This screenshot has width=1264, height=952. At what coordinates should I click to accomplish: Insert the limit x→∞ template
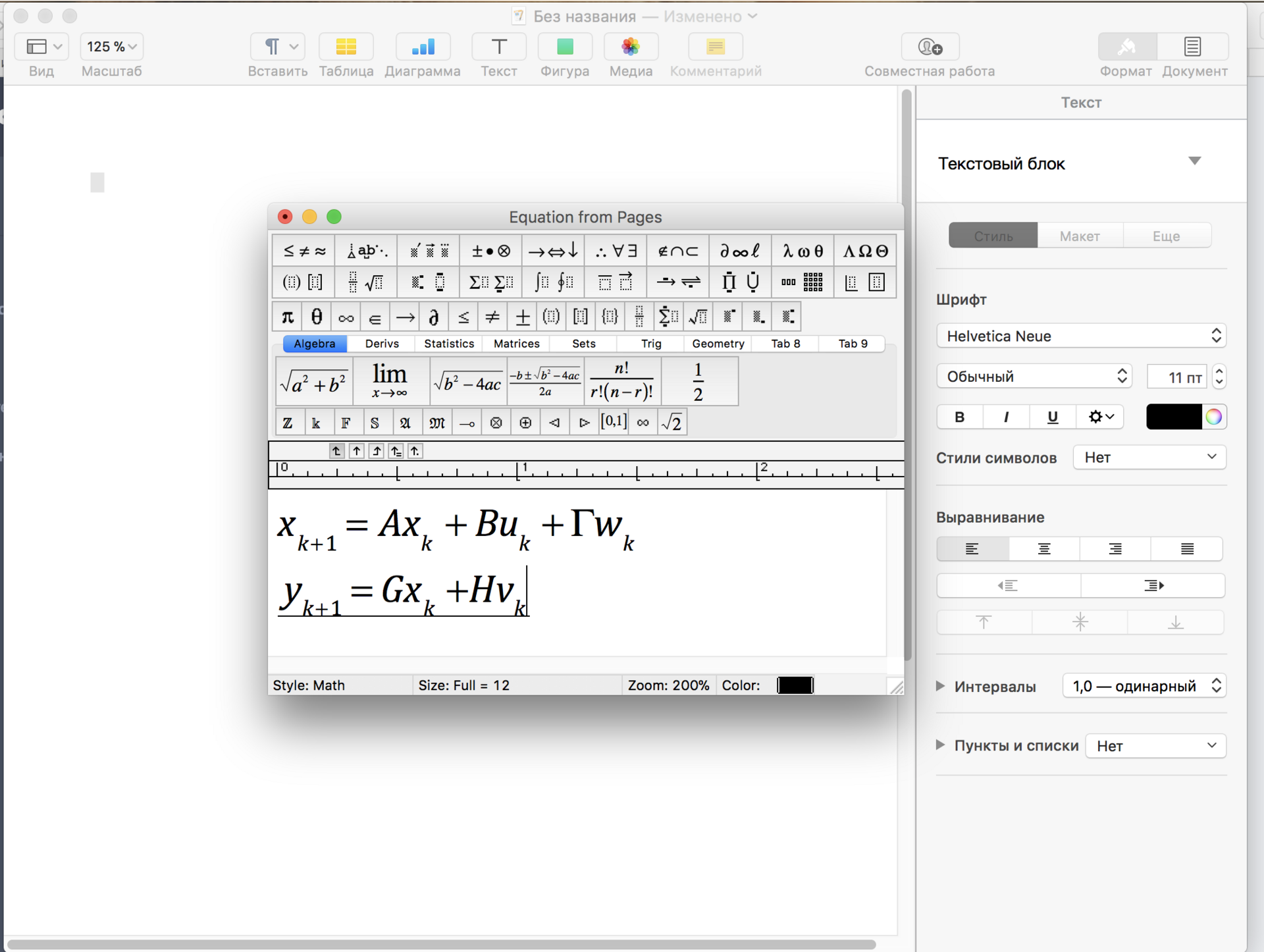tap(391, 382)
